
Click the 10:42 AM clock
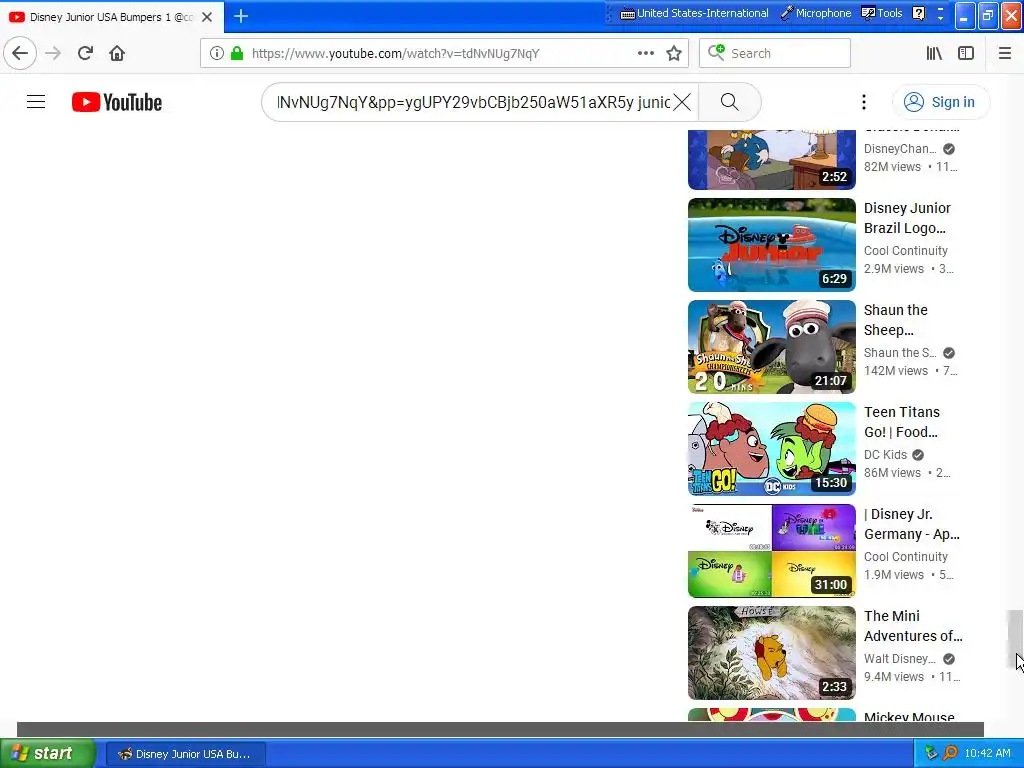coord(987,754)
